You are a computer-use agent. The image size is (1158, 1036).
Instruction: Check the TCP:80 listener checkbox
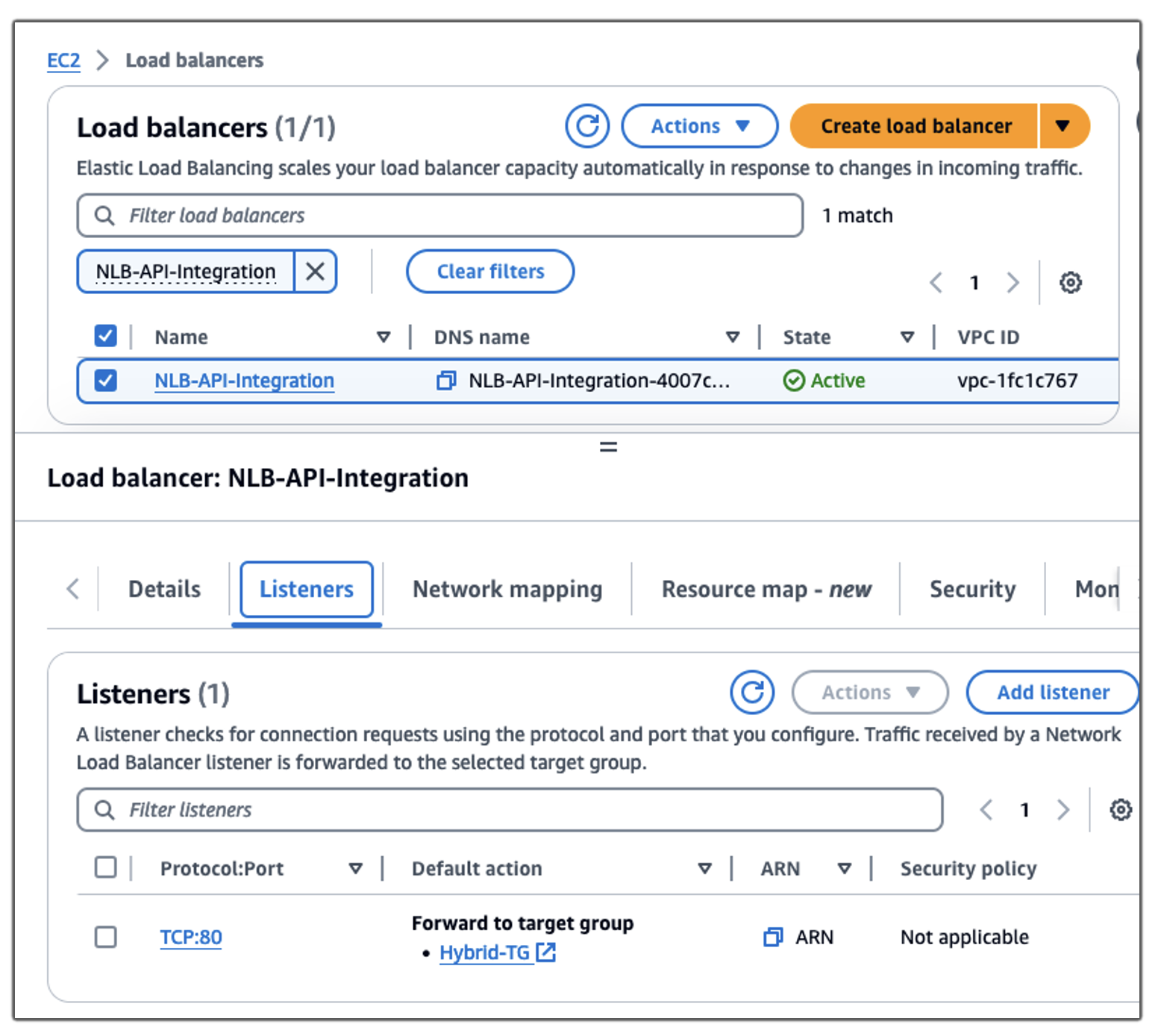[106, 937]
